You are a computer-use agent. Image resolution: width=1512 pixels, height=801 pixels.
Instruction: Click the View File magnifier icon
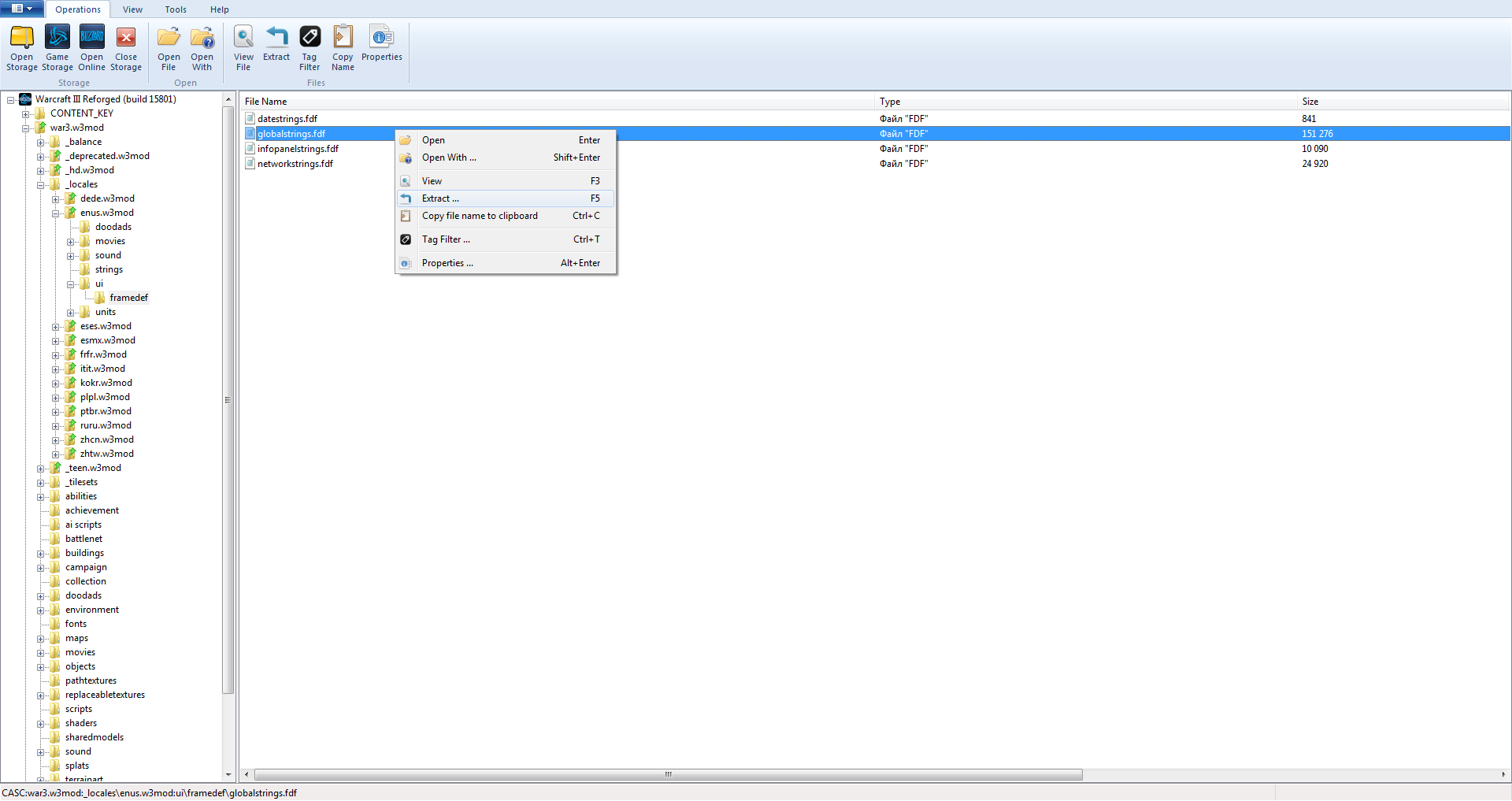(x=243, y=37)
